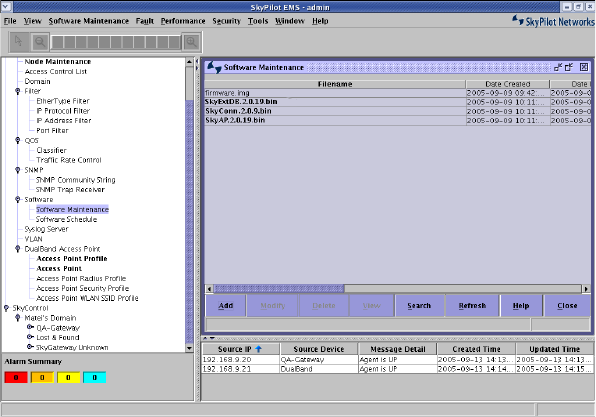The width and height of the screenshot is (596, 417).
Task: Click the Close button in panel
Action: (567, 306)
